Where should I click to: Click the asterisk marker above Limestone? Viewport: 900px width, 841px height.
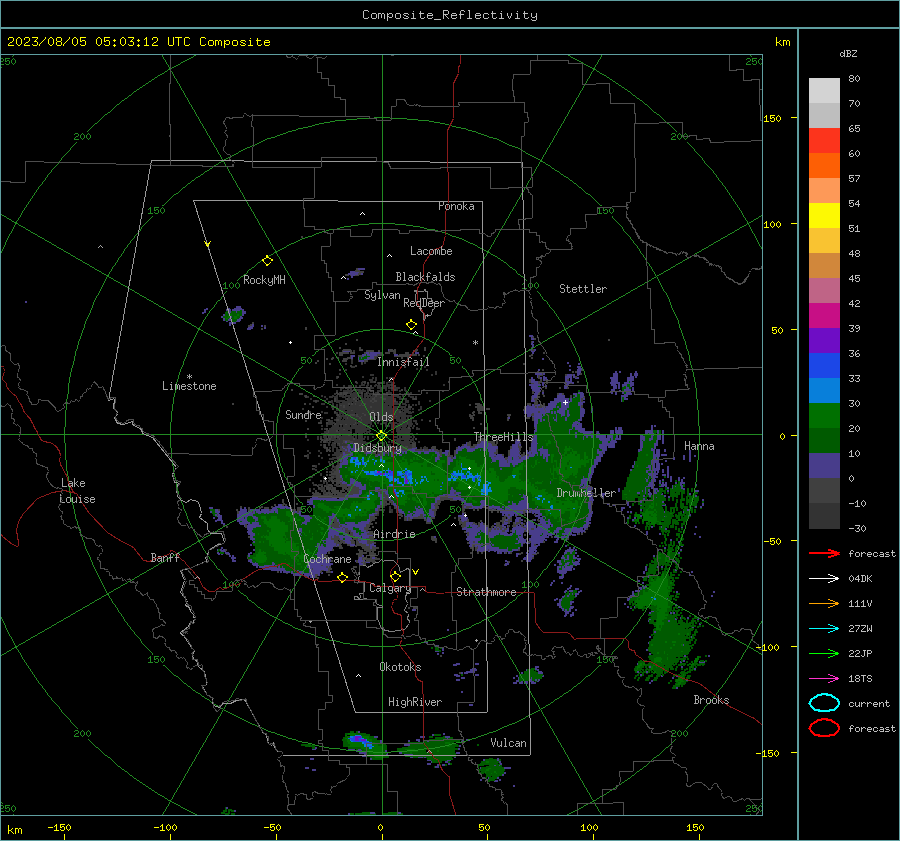pos(189,377)
